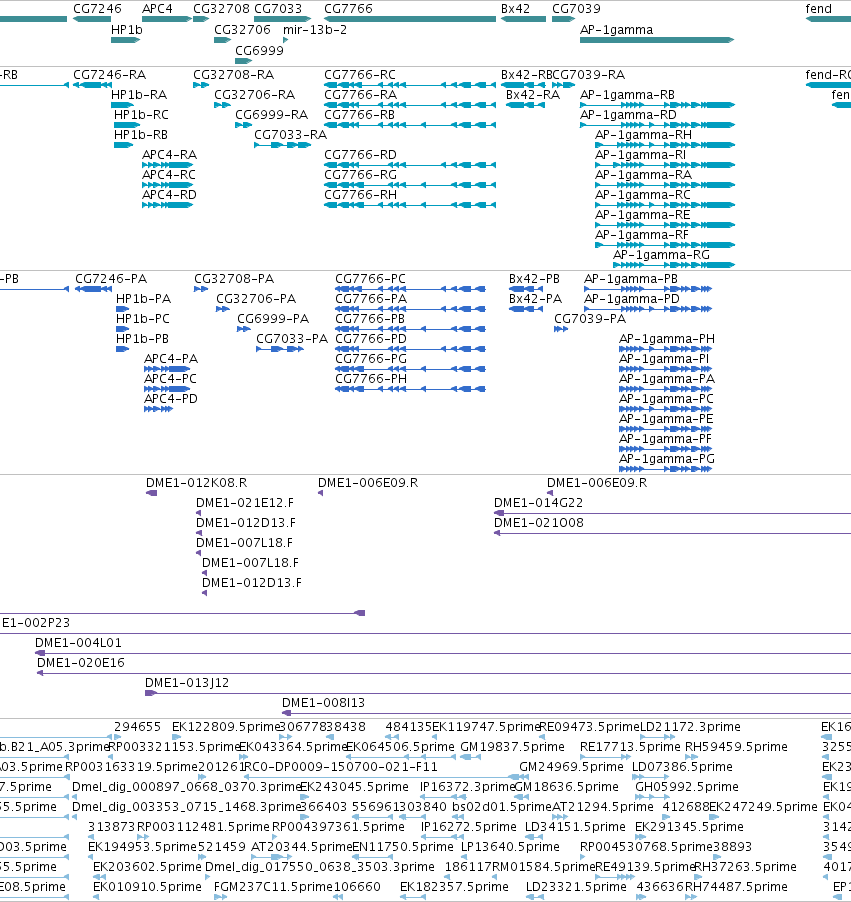This screenshot has height=902, width=851.
Task: Open BAC clone label DME1-008I13
Action: (x=323, y=702)
